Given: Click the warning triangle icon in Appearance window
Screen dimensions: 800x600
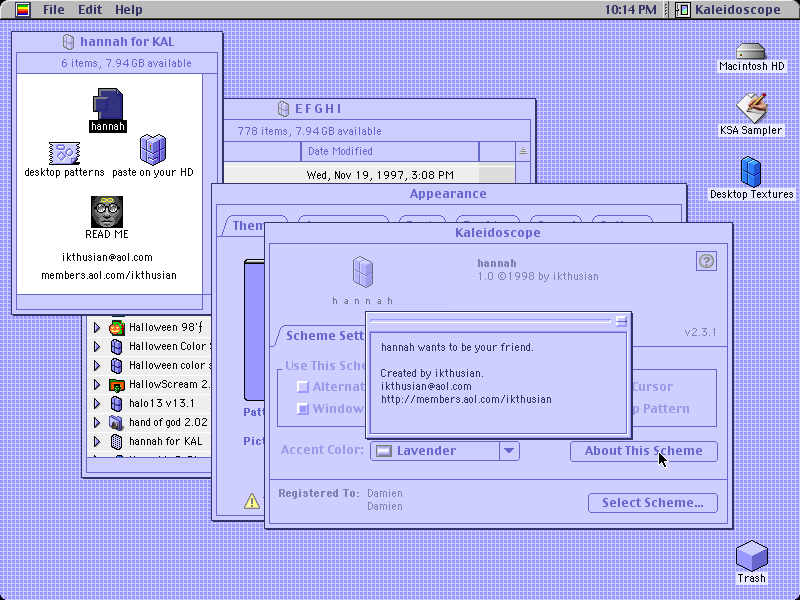Looking at the screenshot, I should [252, 501].
